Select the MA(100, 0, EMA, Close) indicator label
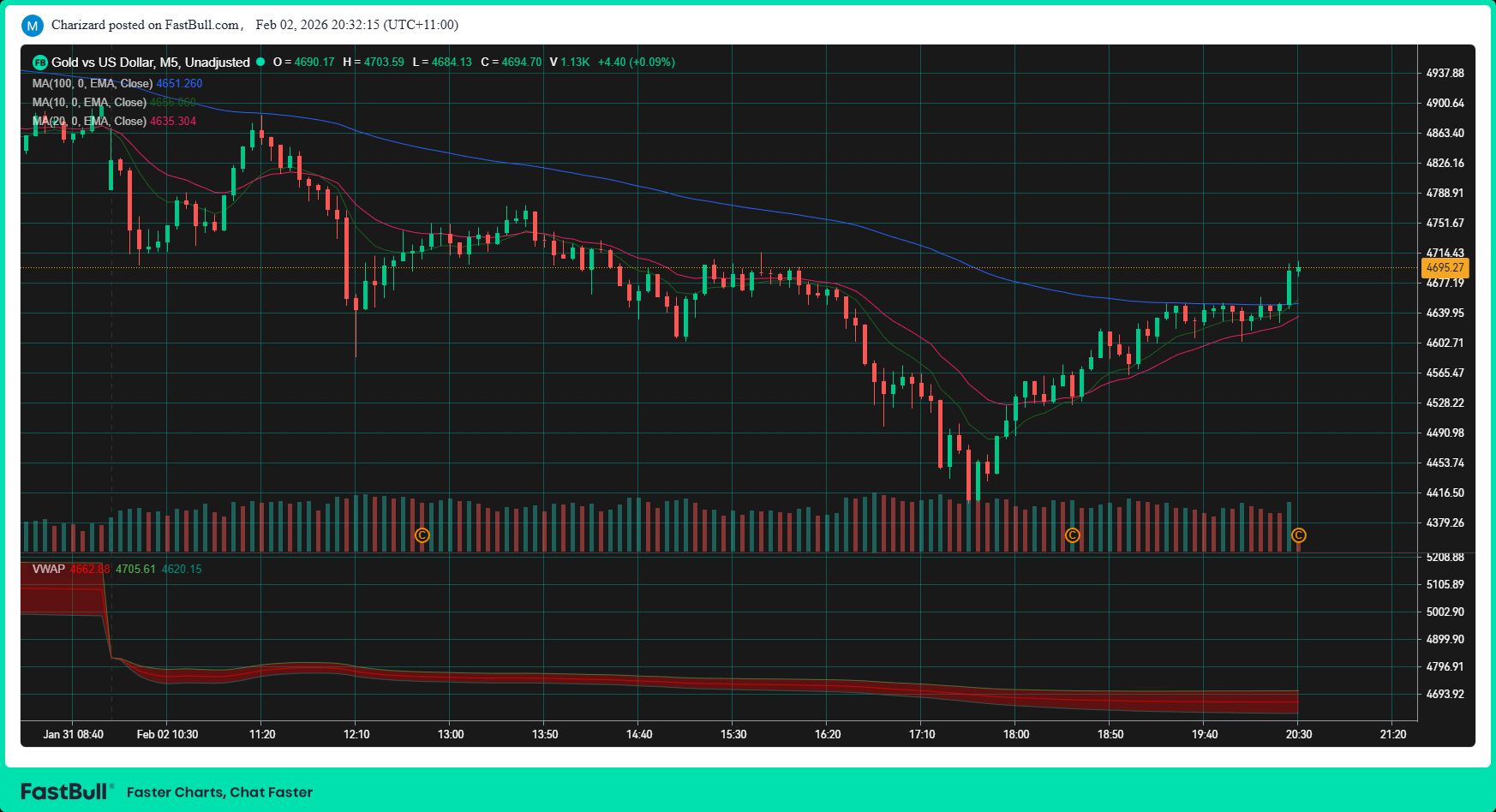Screen dimensions: 1496x812 [x=93, y=84]
